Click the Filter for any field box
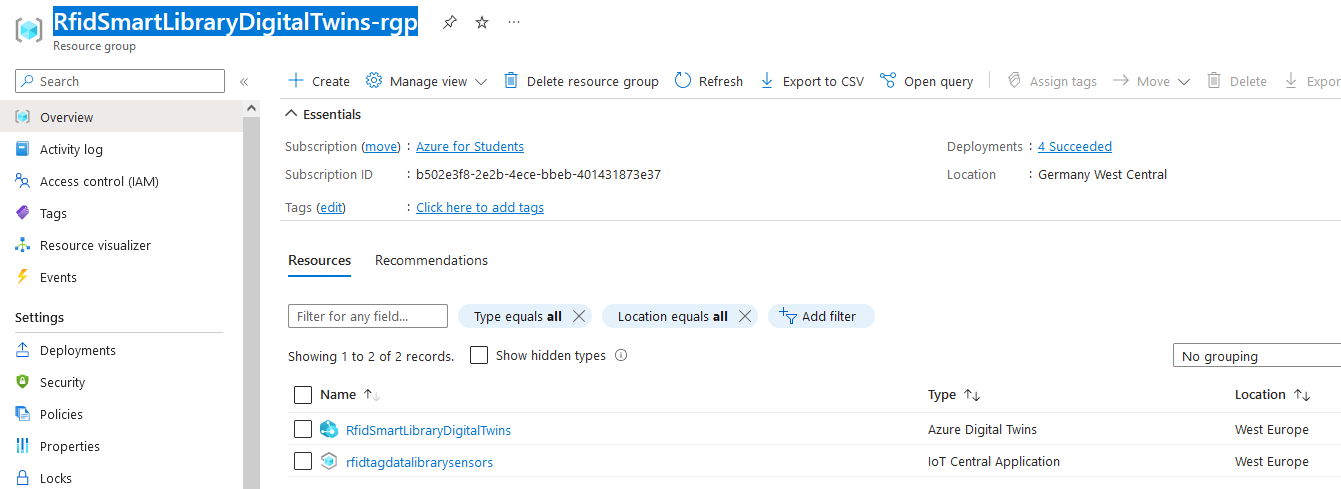The height and width of the screenshot is (489, 1341). [368, 316]
